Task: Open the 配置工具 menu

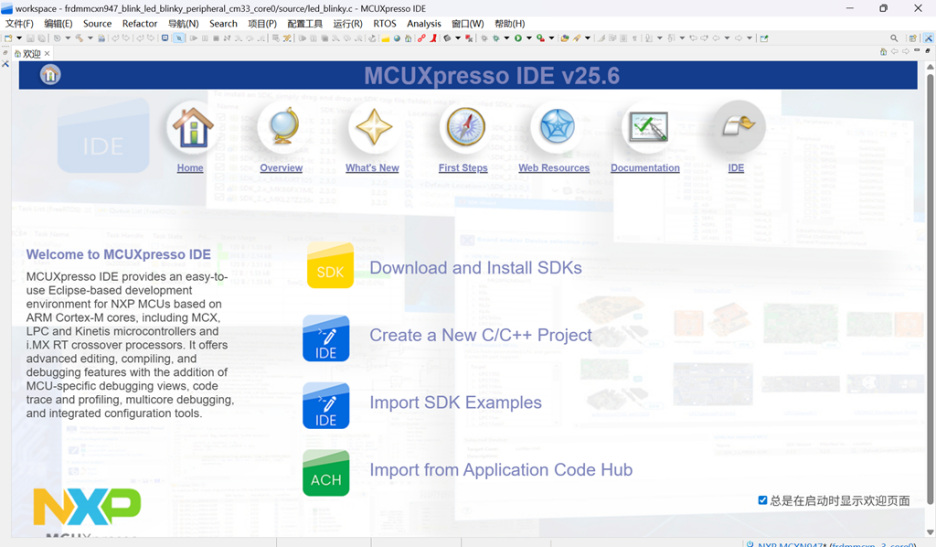Action: click(x=304, y=23)
